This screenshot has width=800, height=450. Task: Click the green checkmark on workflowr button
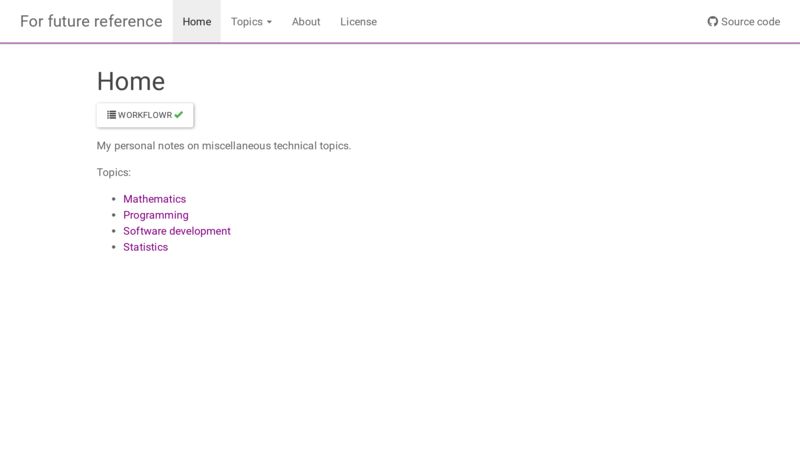[x=179, y=115]
